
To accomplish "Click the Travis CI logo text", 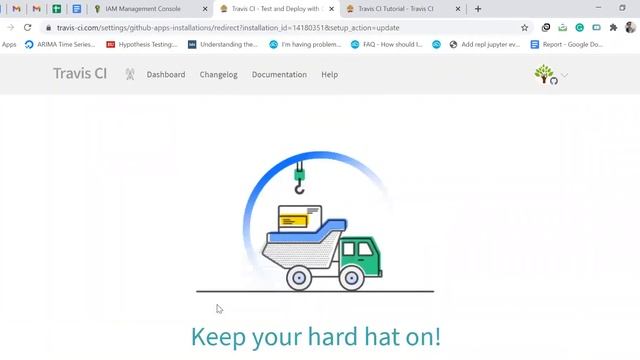I will pyautogui.click(x=80, y=73).
